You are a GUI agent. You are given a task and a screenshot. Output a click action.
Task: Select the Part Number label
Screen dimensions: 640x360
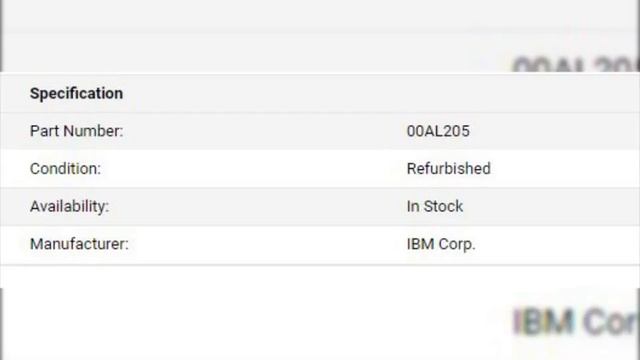point(76,131)
